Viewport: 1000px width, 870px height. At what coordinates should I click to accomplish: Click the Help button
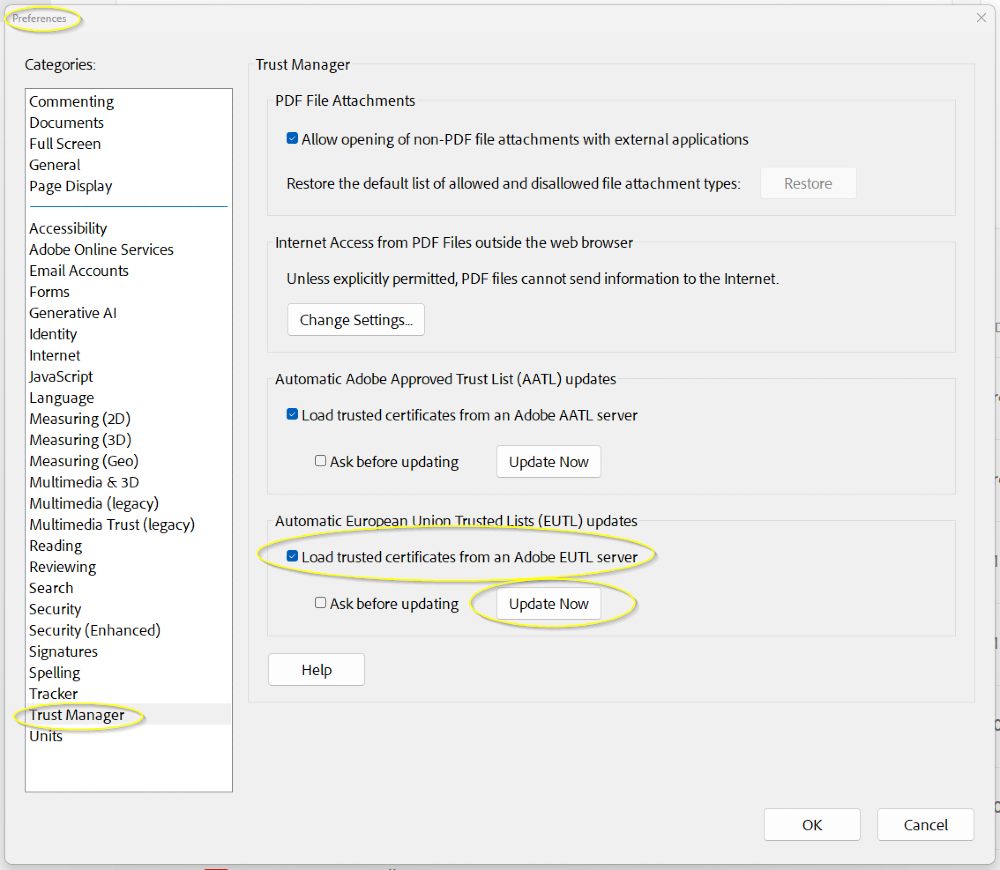[x=316, y=669]
